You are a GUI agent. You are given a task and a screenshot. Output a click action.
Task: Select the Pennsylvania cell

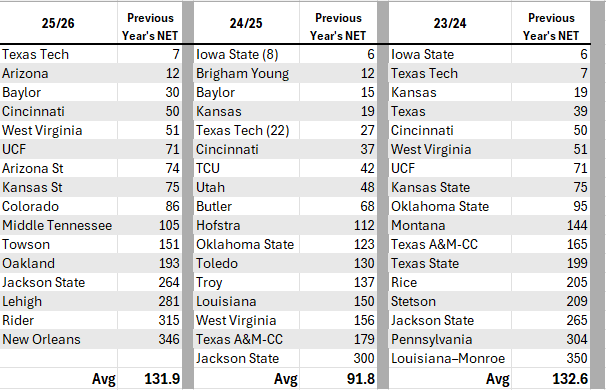tap(450, 339)
